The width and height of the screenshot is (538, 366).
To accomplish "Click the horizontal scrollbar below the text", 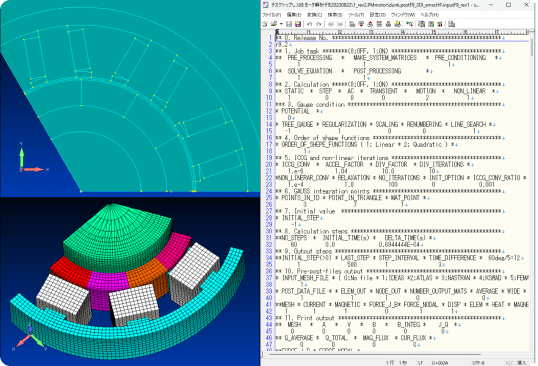I will (x=395, y=354).
